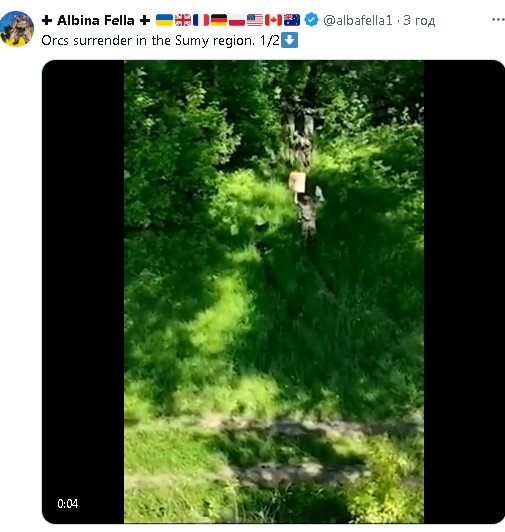This screenshot has height=532, width=505.
Task: Click the down arrow emoji after 1/2
Action: click(290, 40)
